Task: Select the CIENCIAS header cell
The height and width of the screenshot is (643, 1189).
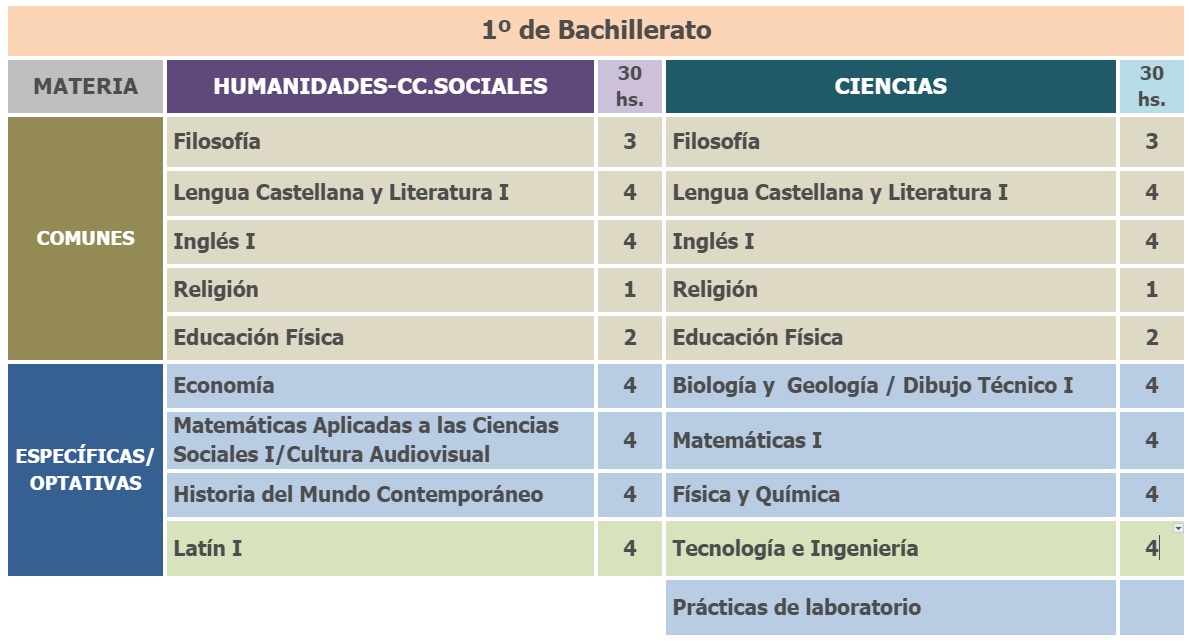Action: pos(891,86)
